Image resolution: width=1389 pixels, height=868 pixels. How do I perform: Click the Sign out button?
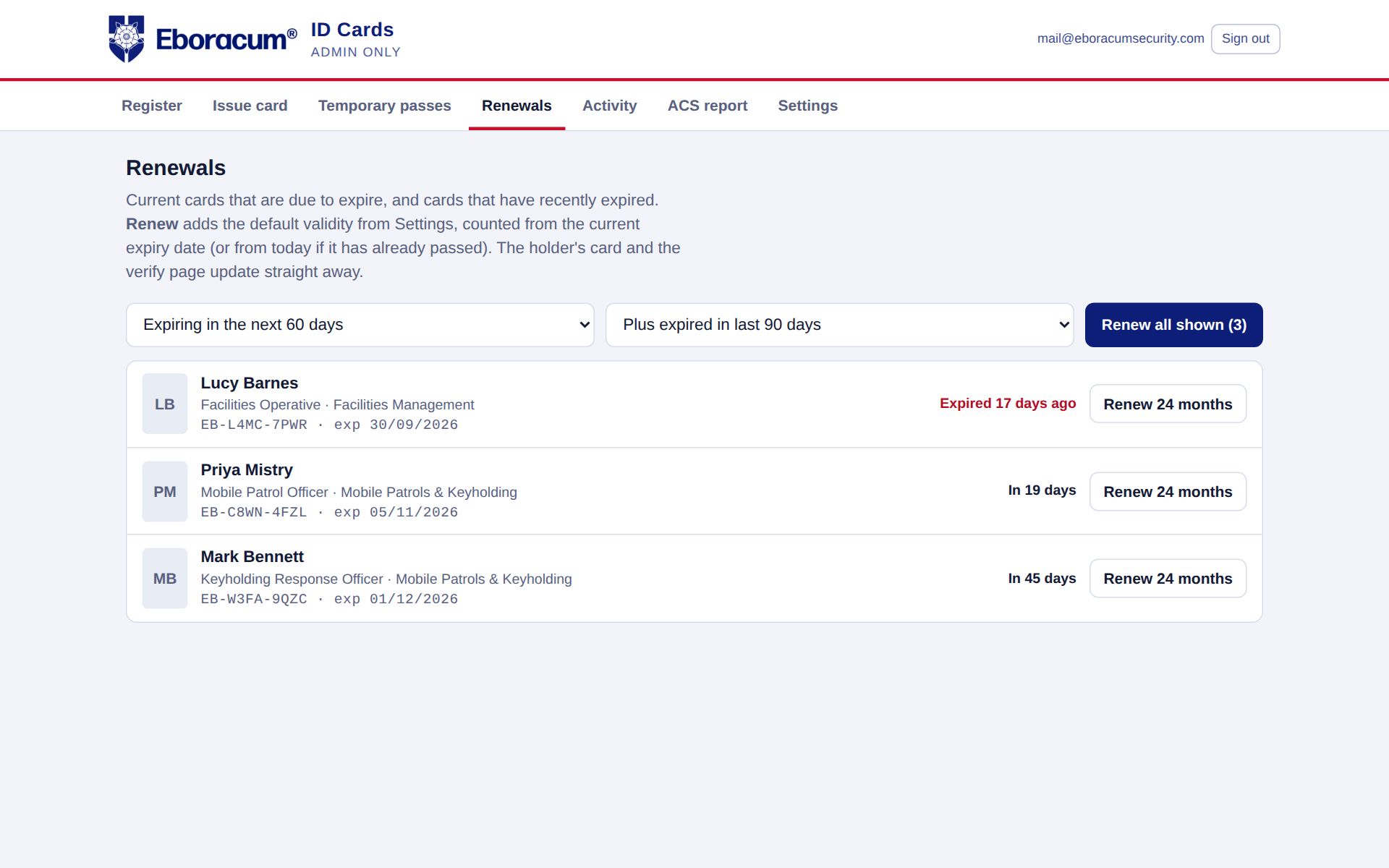click(1246, 39)
